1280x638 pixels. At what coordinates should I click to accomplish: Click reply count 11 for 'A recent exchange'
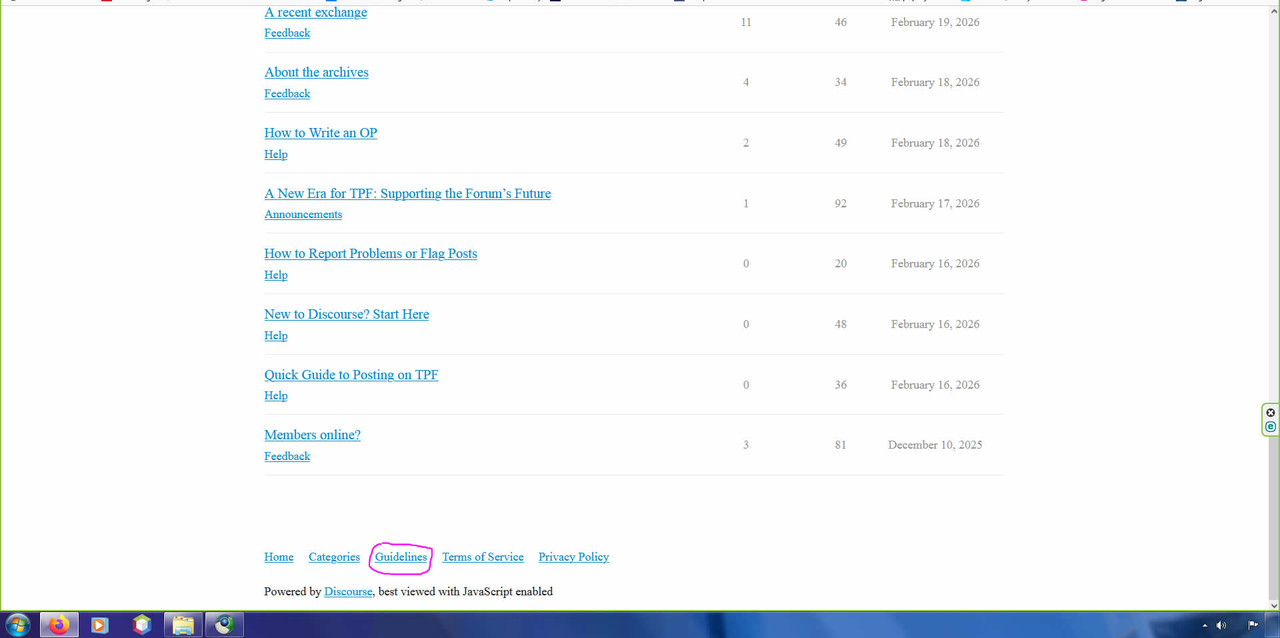click(x=746, y=22)
